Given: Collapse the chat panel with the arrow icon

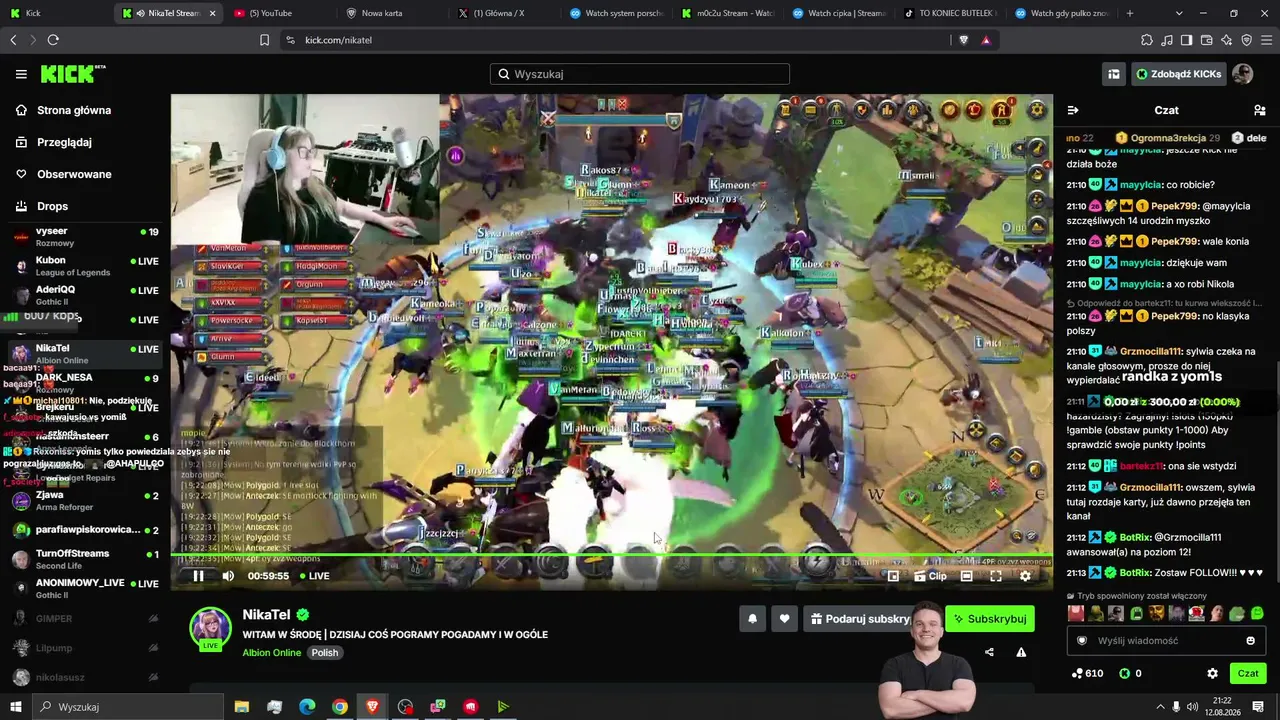Looking at the screenshot, I should 1073,110.
